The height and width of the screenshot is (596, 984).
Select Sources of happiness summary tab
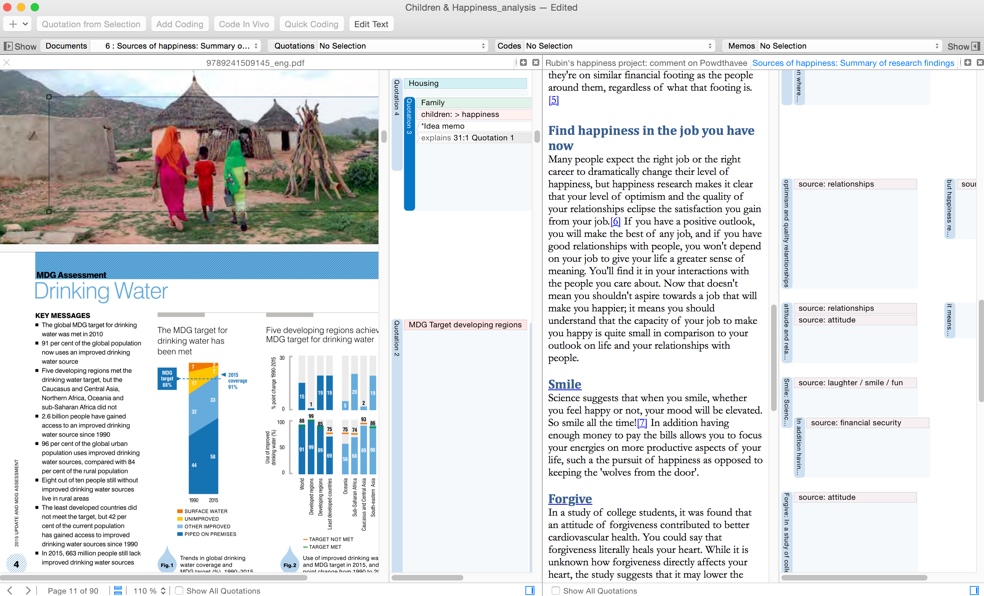pyautogui.click(x=853, y=63)
